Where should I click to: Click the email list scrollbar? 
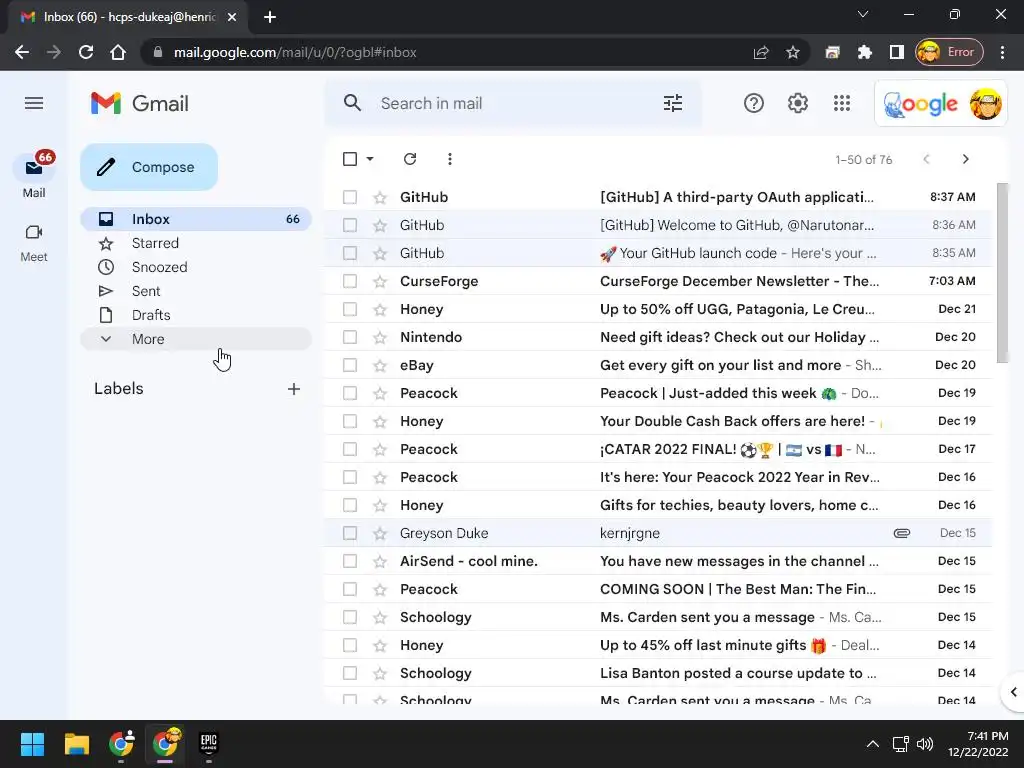click(x=1002, y=273)
